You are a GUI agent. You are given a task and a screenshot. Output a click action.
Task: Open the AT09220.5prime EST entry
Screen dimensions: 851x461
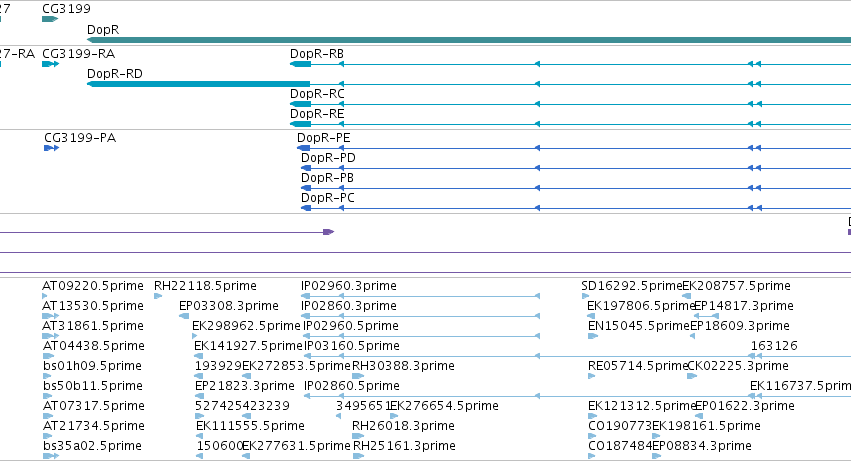[93, 286]
